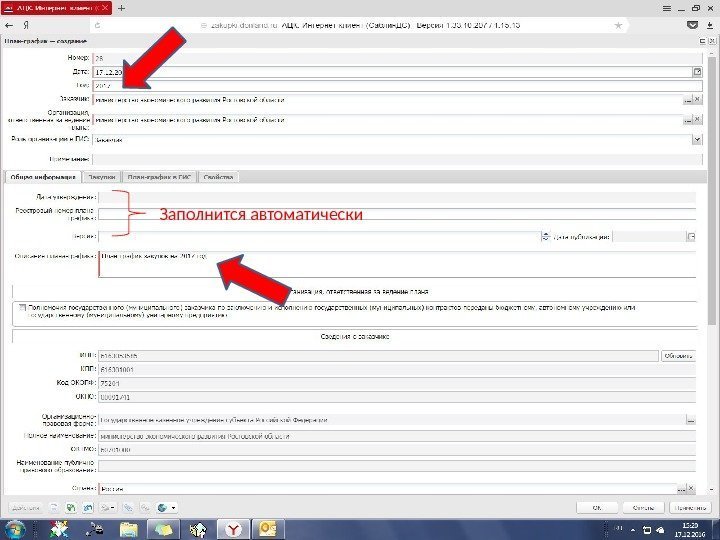Maximize the План-график inner window

click(702, 41)
